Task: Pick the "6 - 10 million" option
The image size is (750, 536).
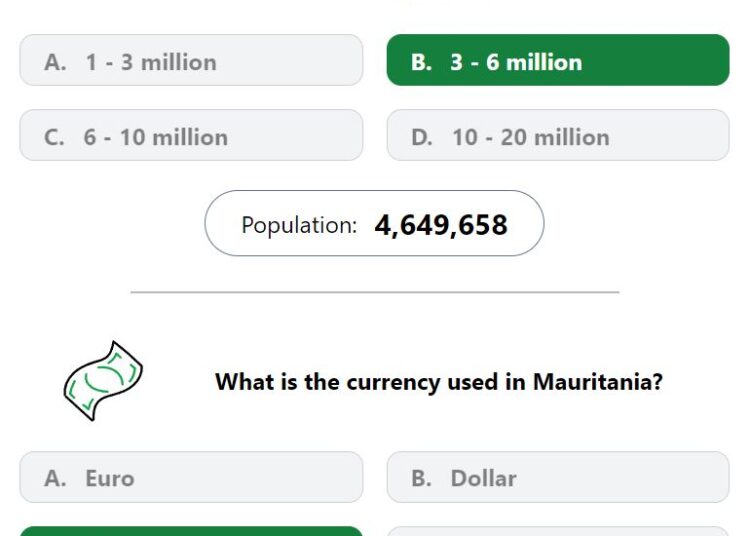Action: pyautogui.click(x=191, y=135)
